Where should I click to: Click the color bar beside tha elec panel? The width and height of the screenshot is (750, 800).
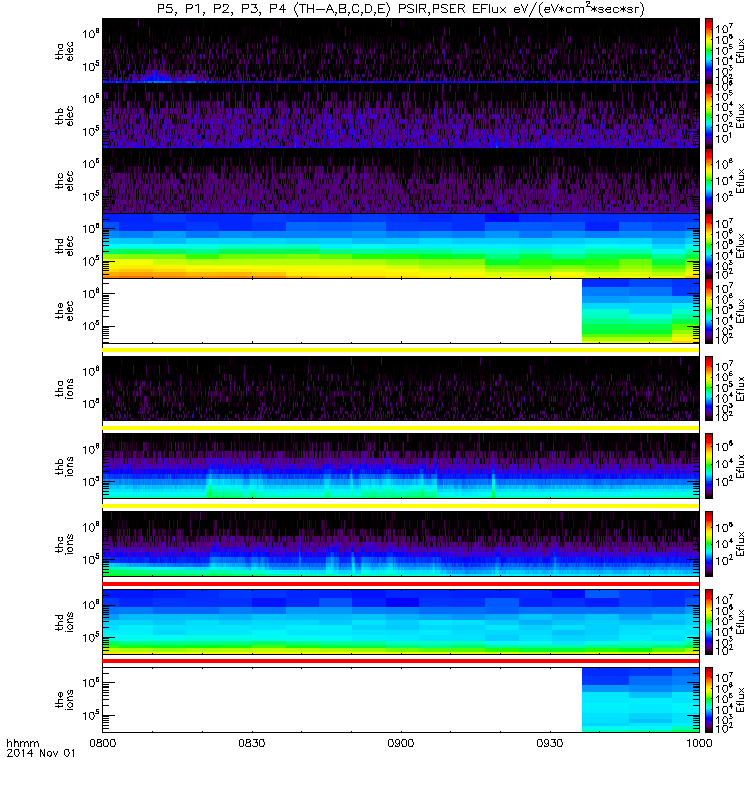click(709, 51)
